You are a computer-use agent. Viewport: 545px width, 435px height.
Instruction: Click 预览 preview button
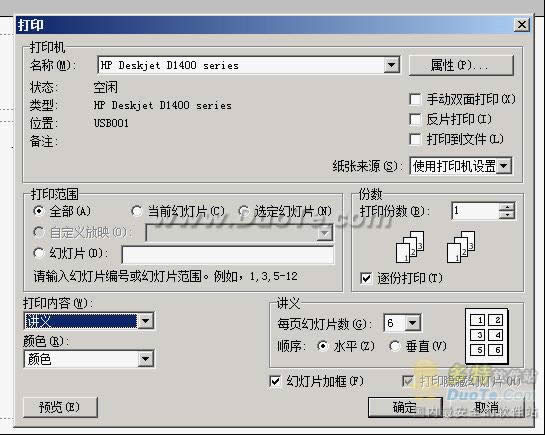pos(60,407)
